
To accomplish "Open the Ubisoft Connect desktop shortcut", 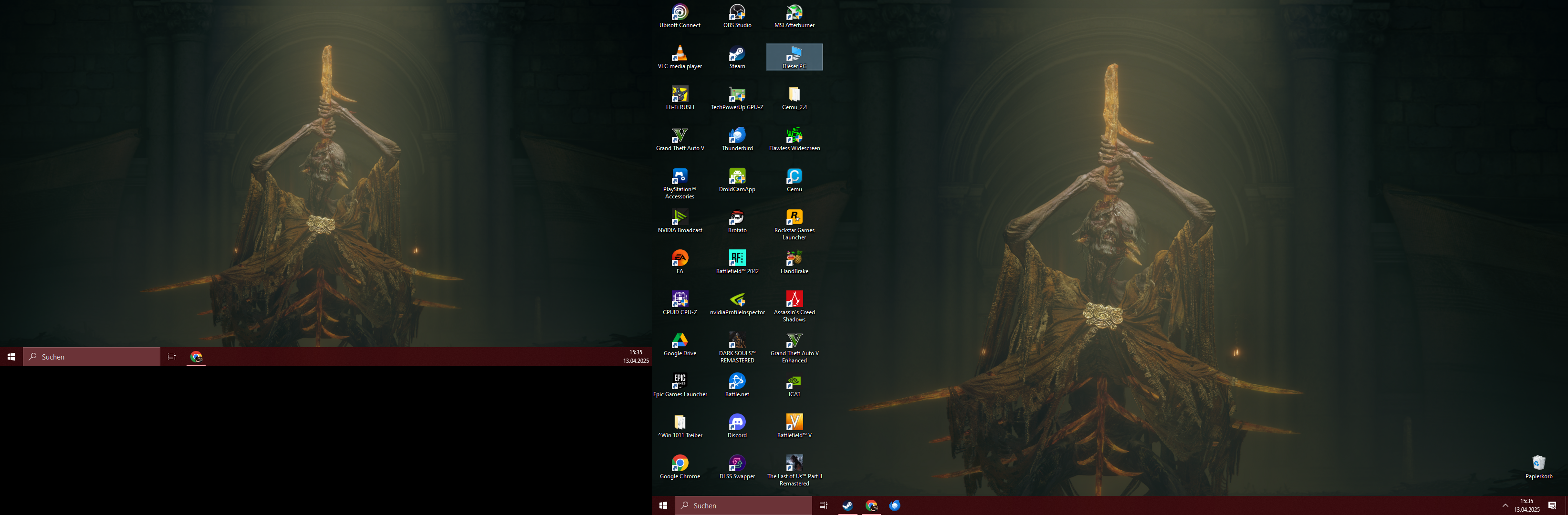I will 679,13.
